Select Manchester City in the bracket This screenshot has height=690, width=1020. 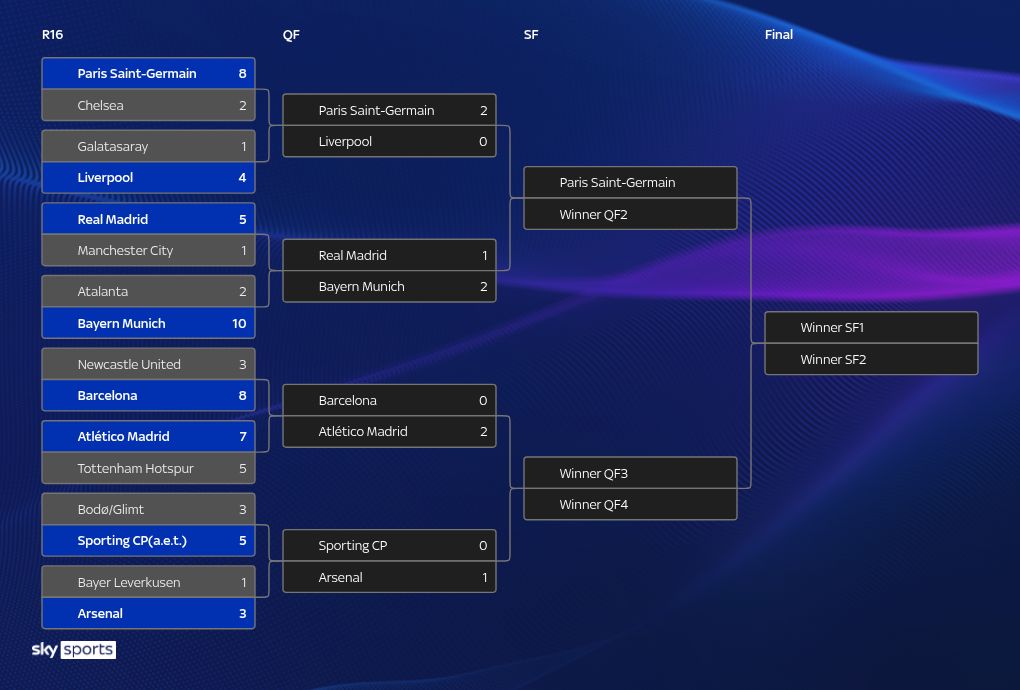point(148,251)
